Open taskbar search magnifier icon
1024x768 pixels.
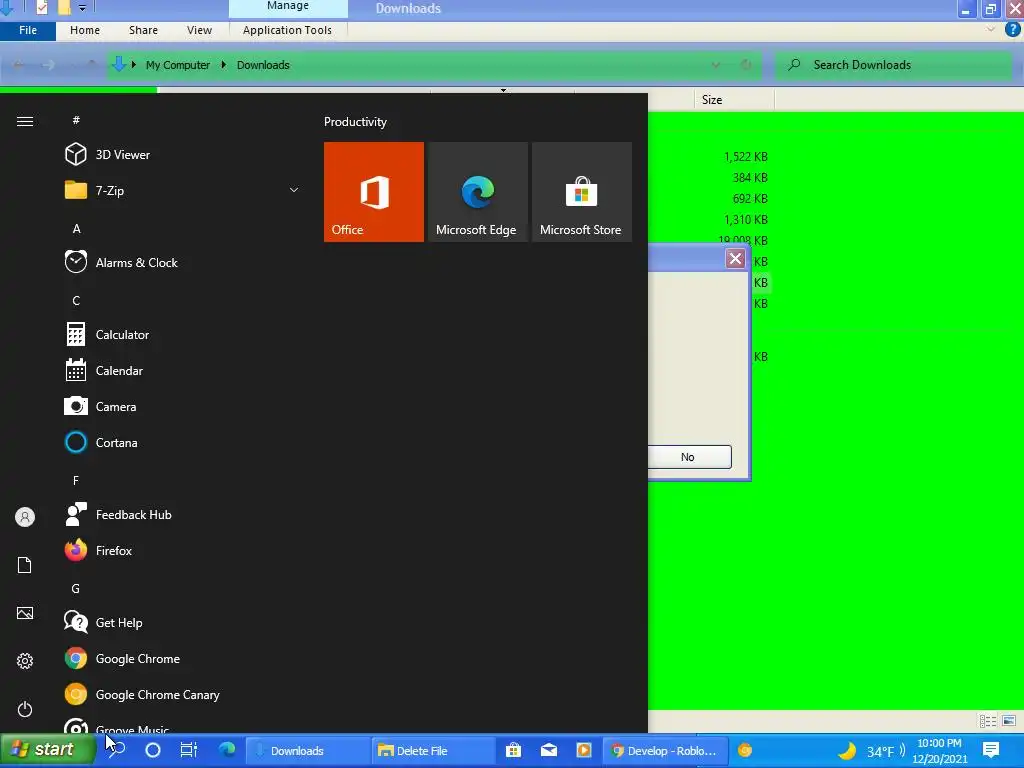pyautogui.click(x=118, y=750)
